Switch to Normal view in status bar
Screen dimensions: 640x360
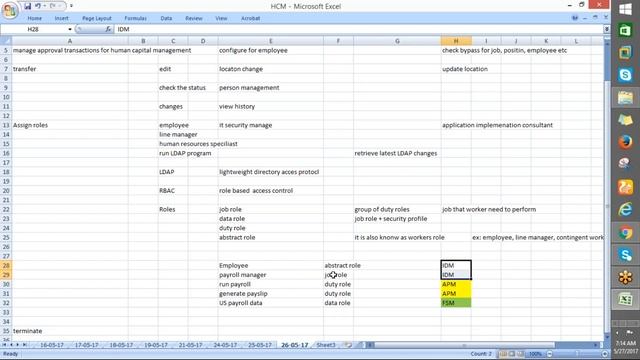click(x=503, y=354)
